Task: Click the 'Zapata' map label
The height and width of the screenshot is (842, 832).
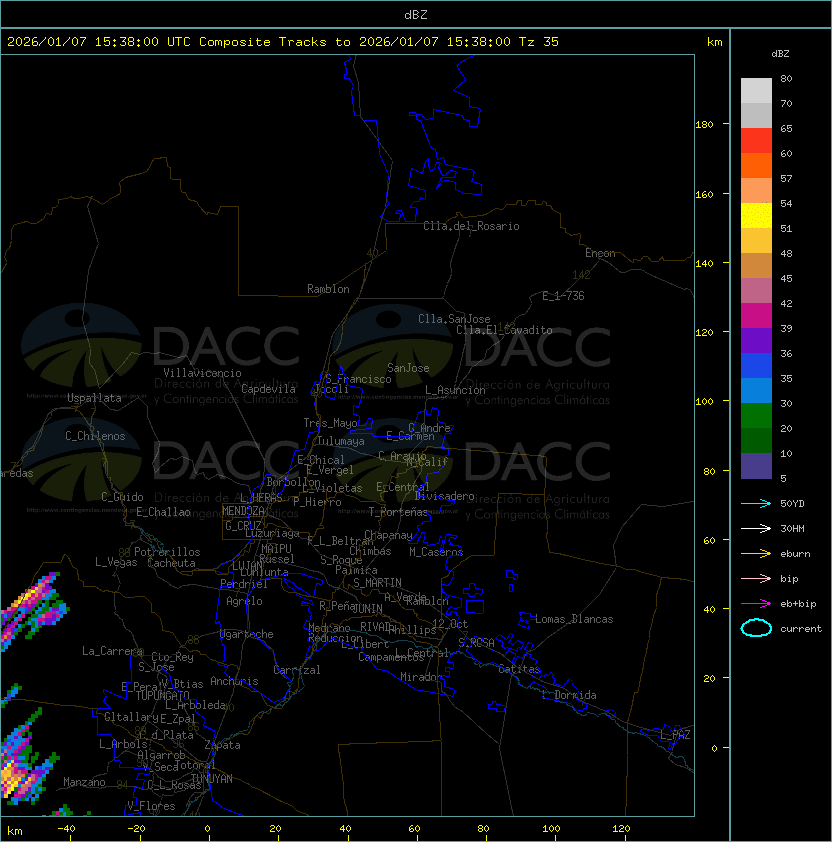Action: pos(222,745)
